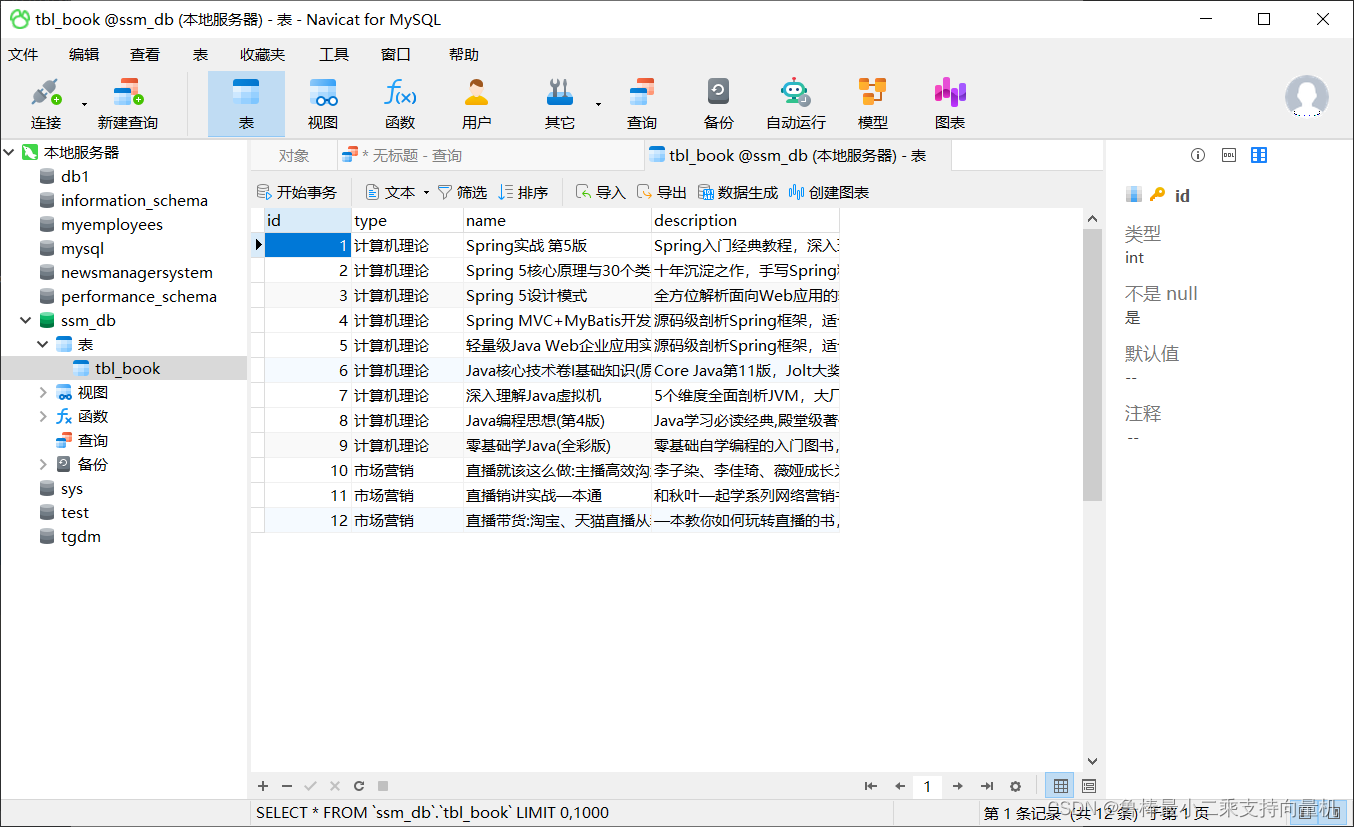Viewport: 1354px width, 827px height.
Task: Go to the next page of records
Action: 958,786
